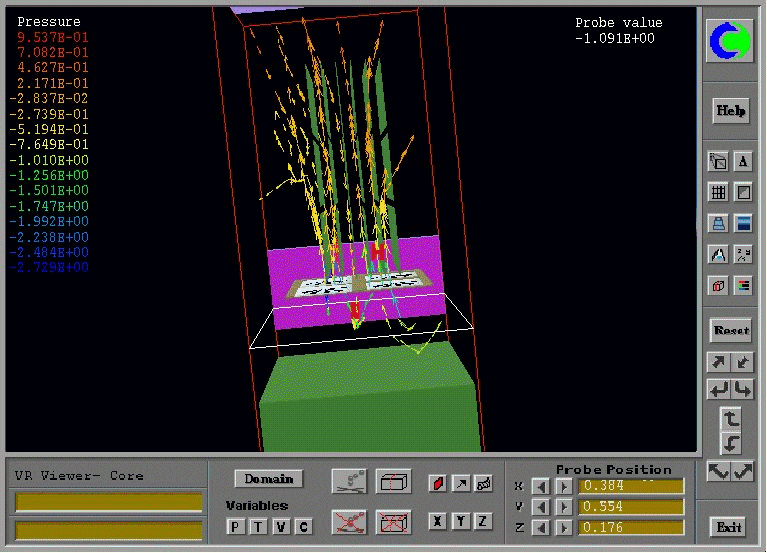Toggle the mesh grid display icon
This screenshot has width=767, height=553.
click(x=717, y=192)
